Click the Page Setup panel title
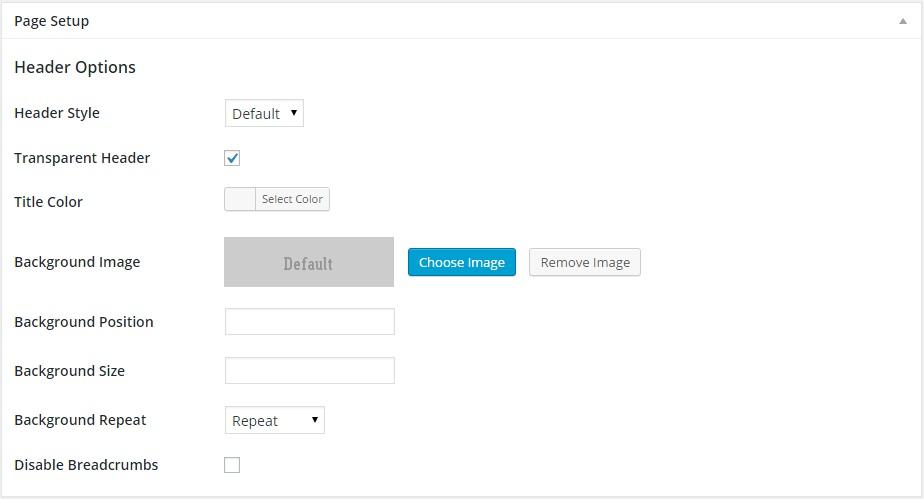The height and width of the screenshot is (499, 924). click(51, 21)
